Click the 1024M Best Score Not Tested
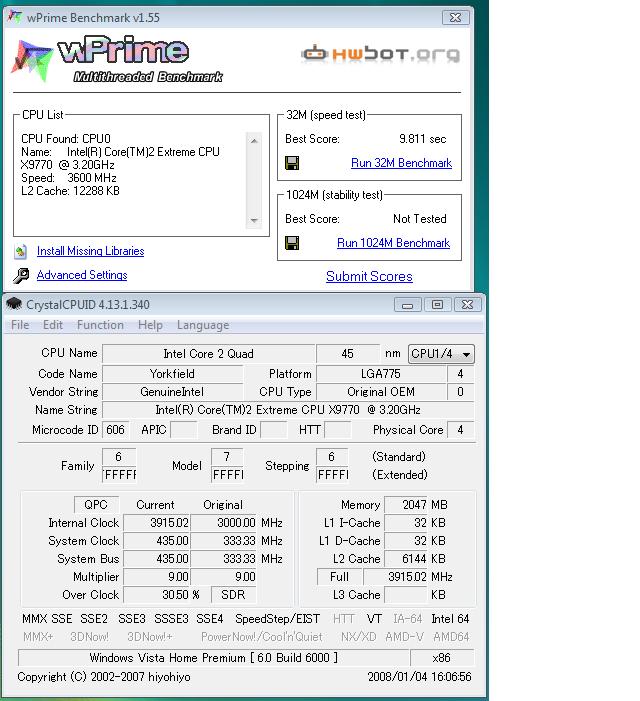The image size is (640, 701). pos(420,219)
